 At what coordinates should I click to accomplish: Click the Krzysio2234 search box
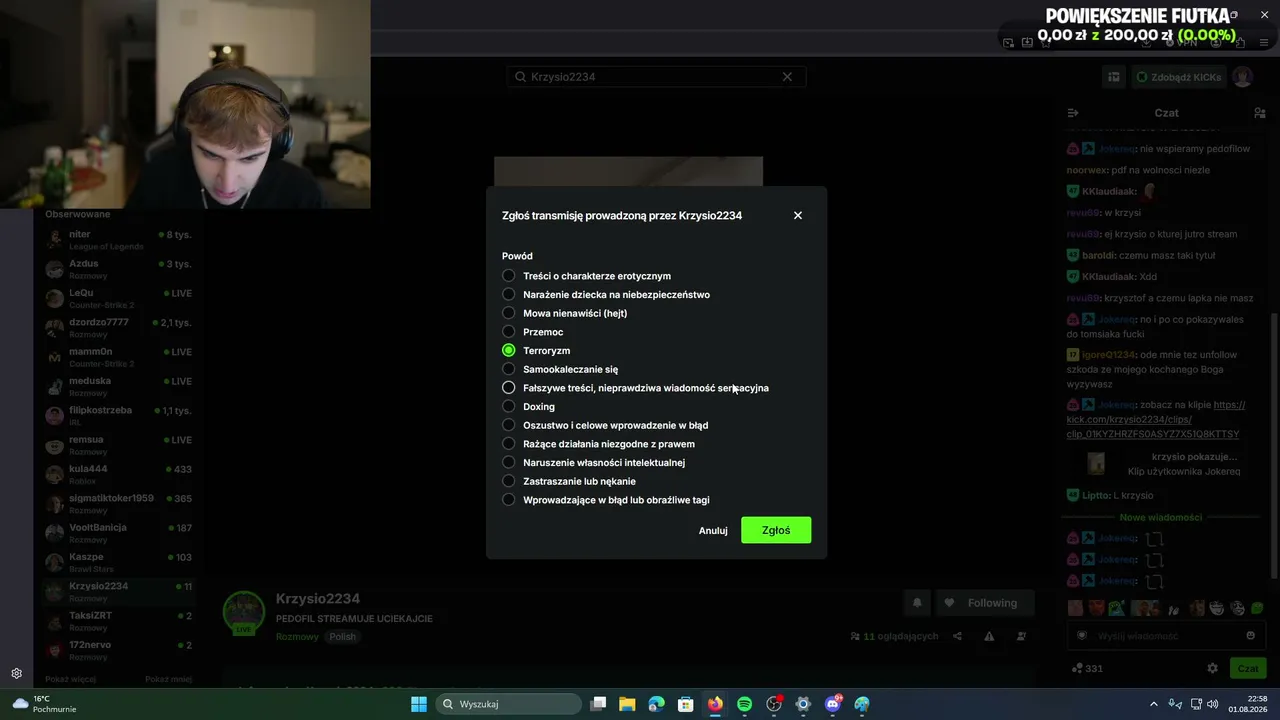click(655, 77)
